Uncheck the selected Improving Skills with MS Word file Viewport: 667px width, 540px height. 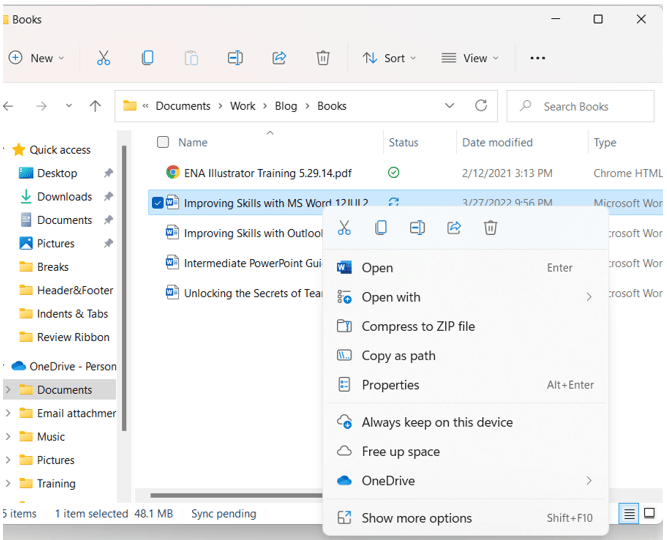point(158,203)
